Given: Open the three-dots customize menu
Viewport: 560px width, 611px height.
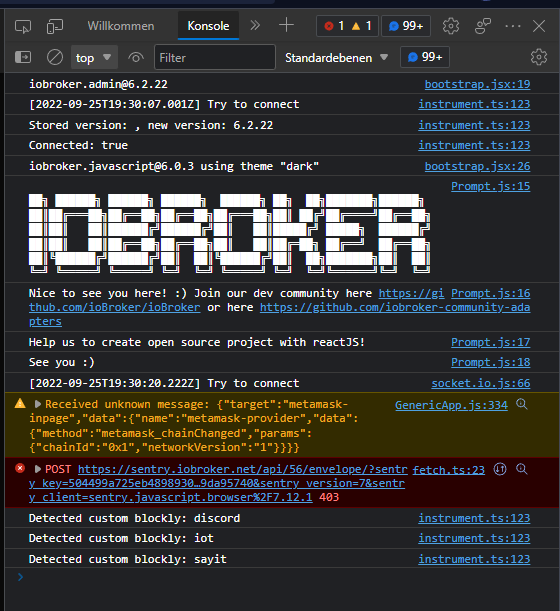Looking at the screenshot, I should [x=512, y=26].
